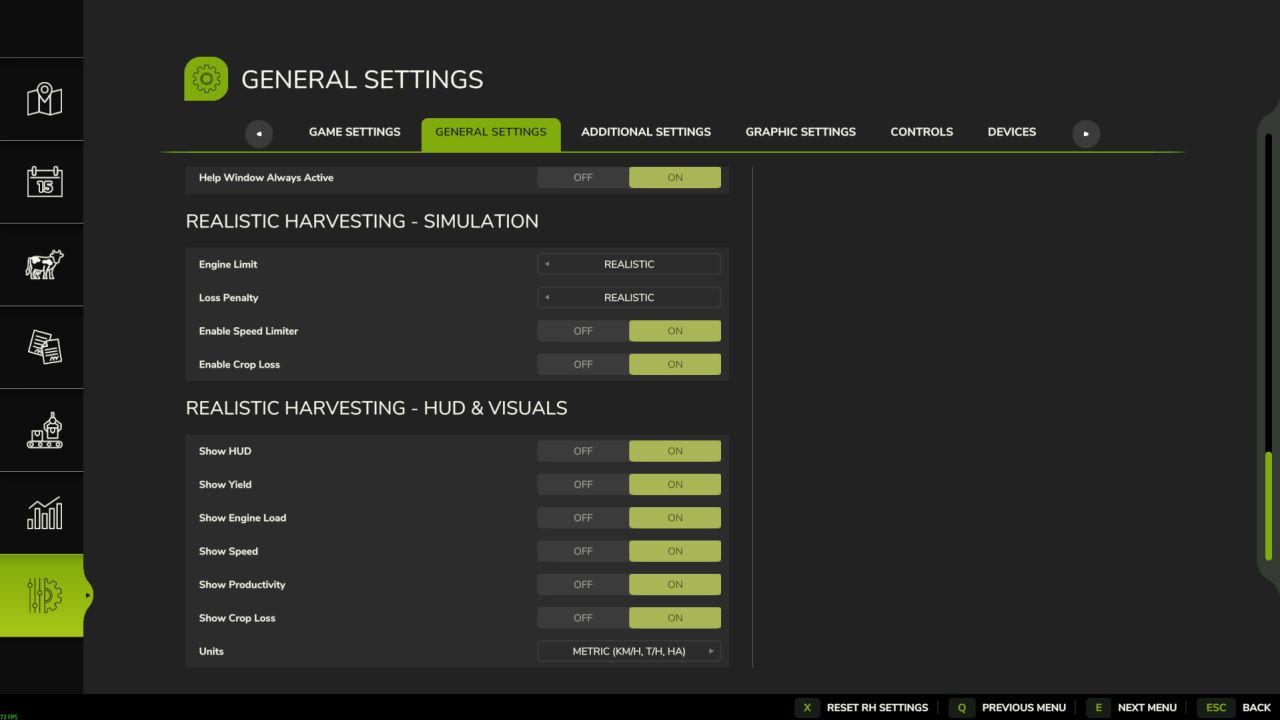Image resolution: width=1280 pixels, height=720 pixels.
Task: Turn off Help Window Always Active
Action: [583, 177]
